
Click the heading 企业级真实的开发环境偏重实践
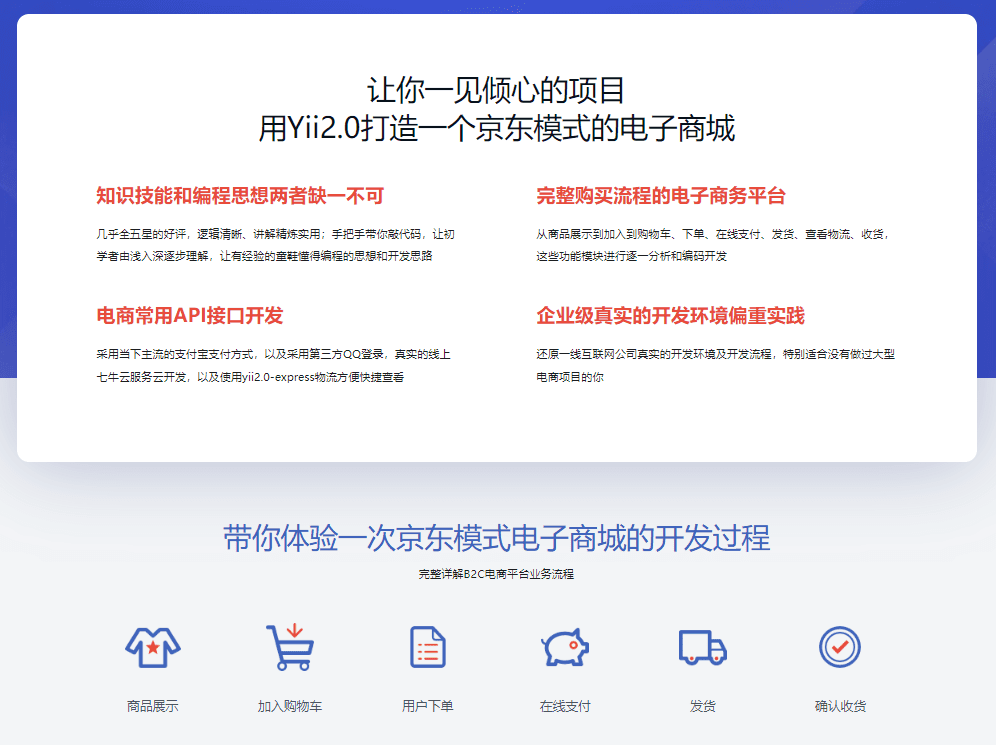[x=670, y=316]
